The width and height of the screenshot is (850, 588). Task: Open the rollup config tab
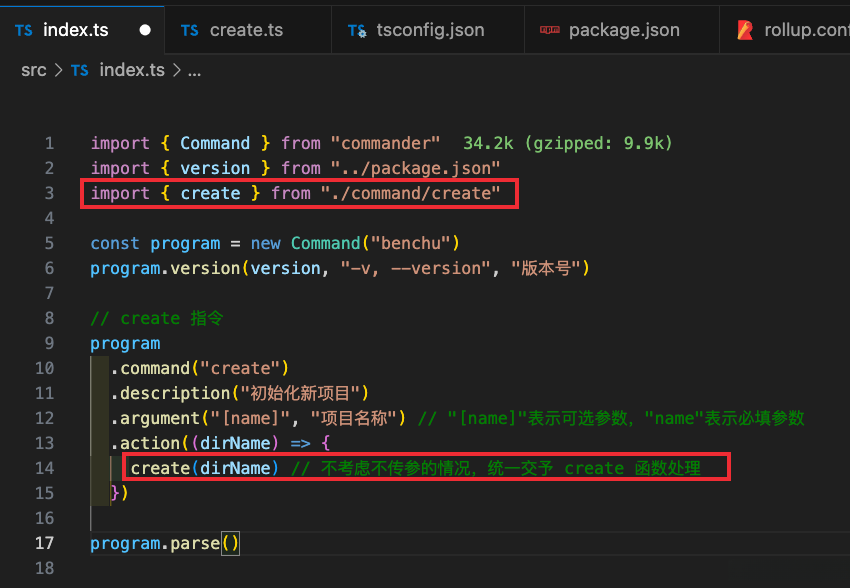pyautogui.click(x=785, y=30)
